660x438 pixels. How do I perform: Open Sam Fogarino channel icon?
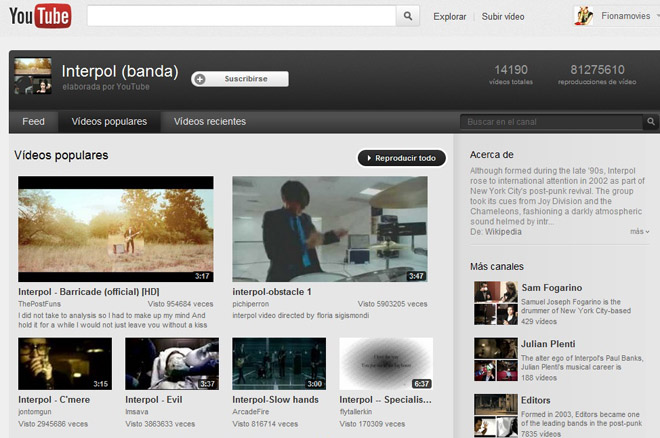pos(493,300)
